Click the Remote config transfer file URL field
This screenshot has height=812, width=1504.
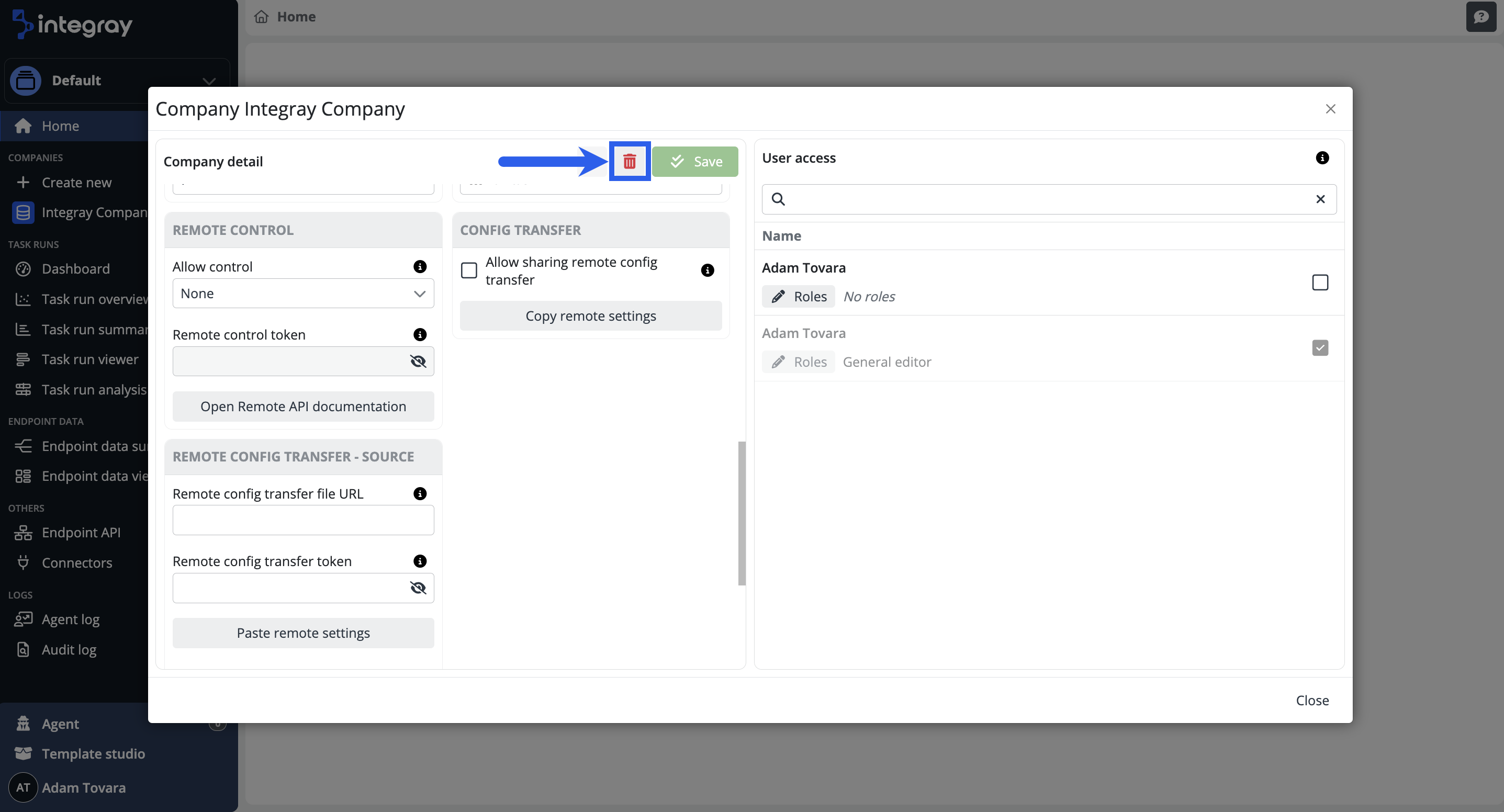point(302,520)
